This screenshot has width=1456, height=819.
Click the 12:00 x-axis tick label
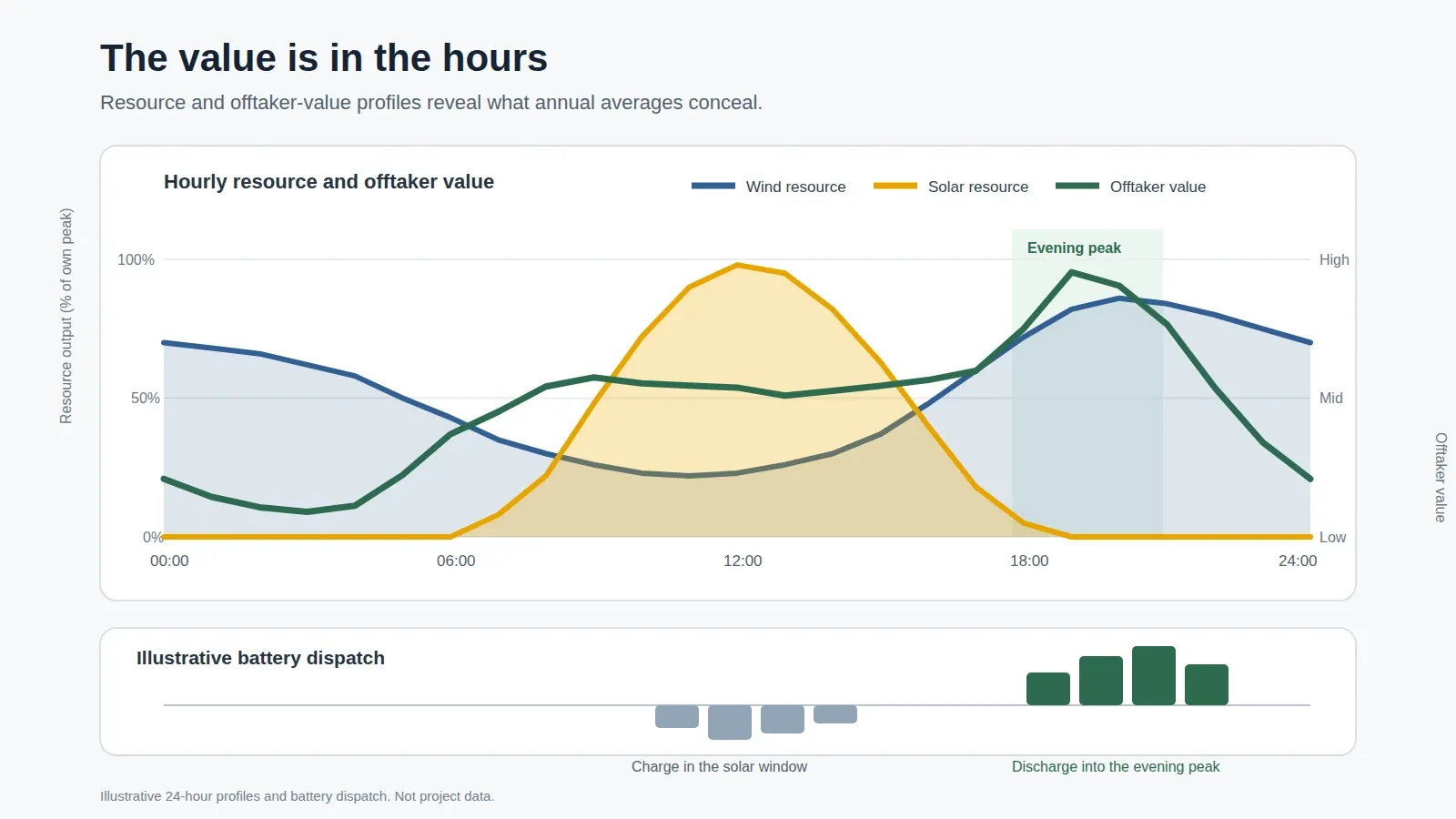tap(743, 561)
